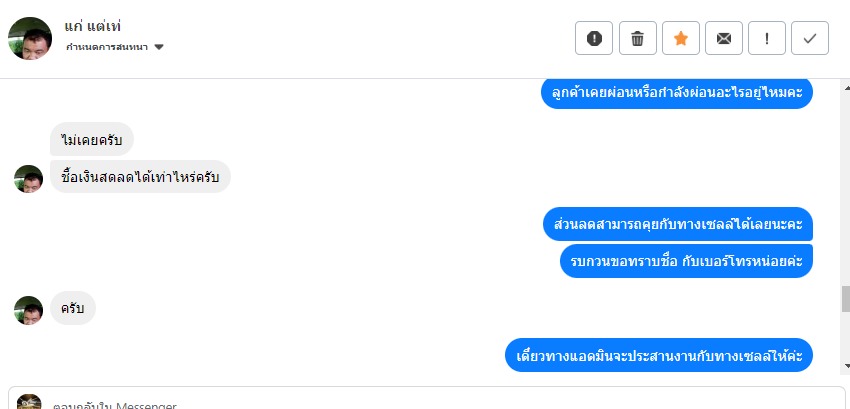Viewport: 850px width, 409px height.
Task: Click the page avatar in reply box
Action: 29,402
